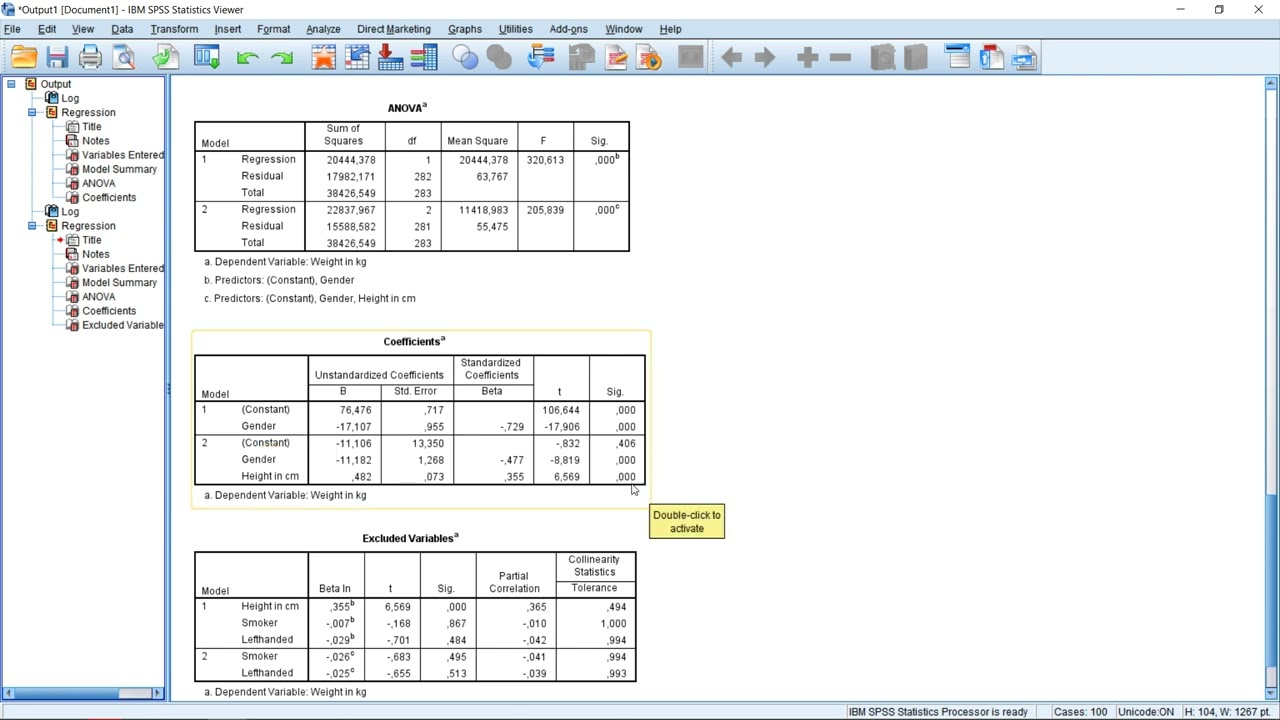Viewport: 1280px width, 720px height.
Task: Click the Go to Variable toolbar icon
Action: (390, 58)
